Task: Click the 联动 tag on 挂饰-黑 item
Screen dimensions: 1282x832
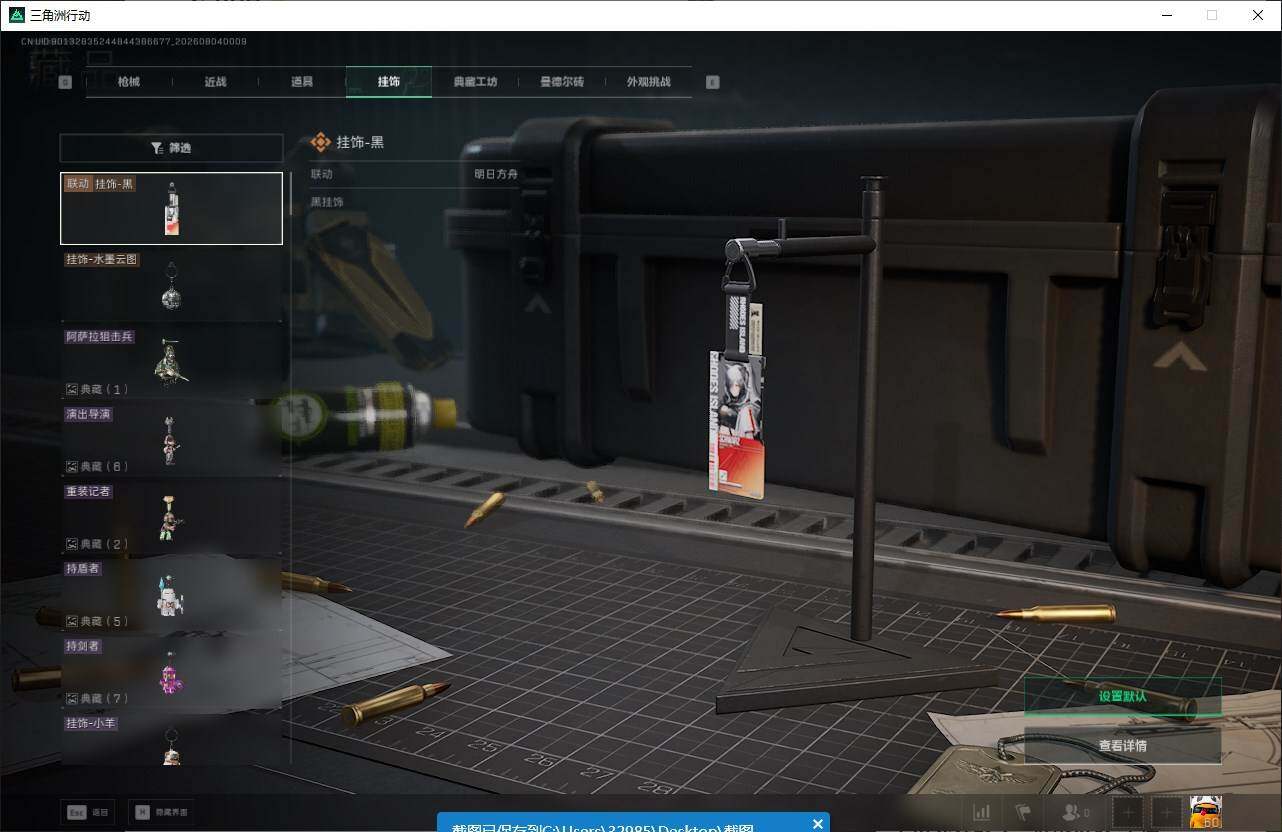Action: (x=77, y=184)
